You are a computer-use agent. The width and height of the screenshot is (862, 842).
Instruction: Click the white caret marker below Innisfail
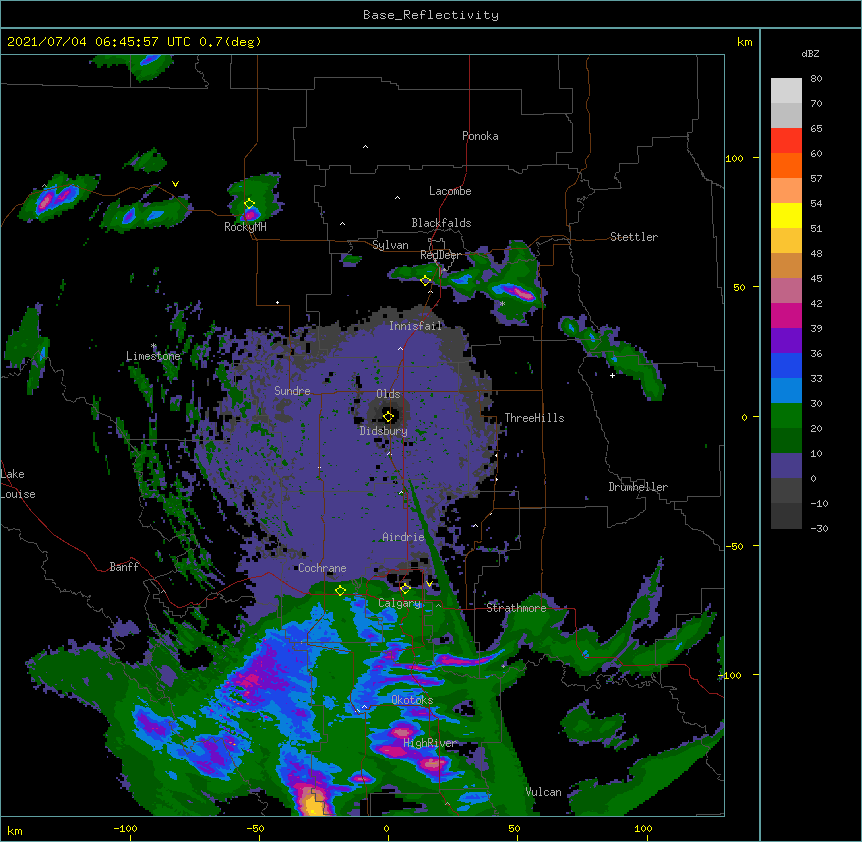(x=400, y=348)
